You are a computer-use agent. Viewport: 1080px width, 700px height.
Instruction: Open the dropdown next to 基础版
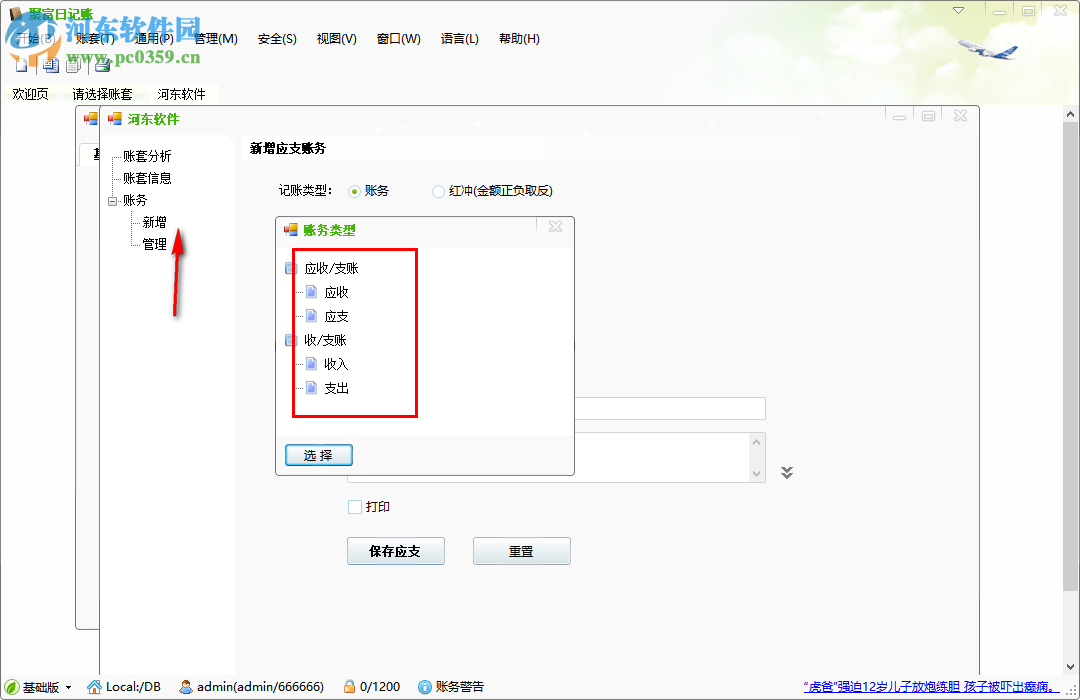(x=68, y=687)
